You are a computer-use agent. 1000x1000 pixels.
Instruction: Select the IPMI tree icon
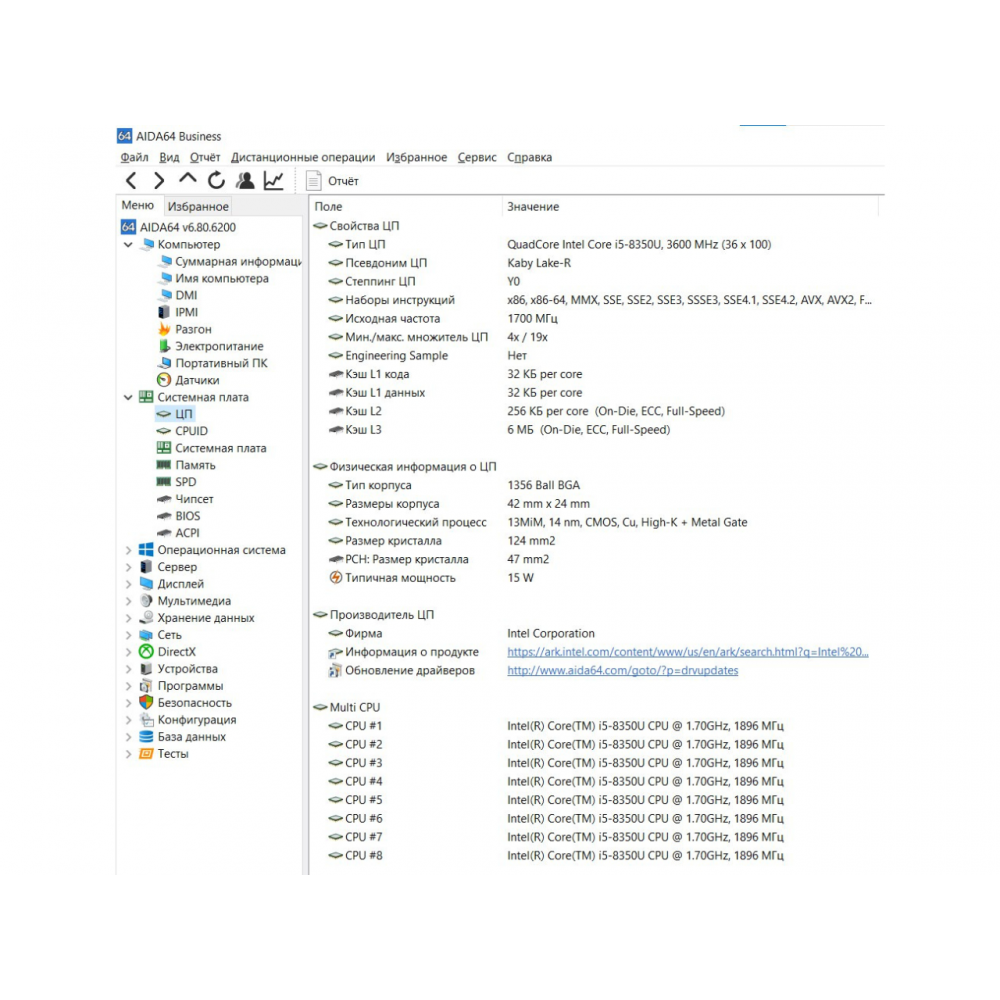(164, 312)
